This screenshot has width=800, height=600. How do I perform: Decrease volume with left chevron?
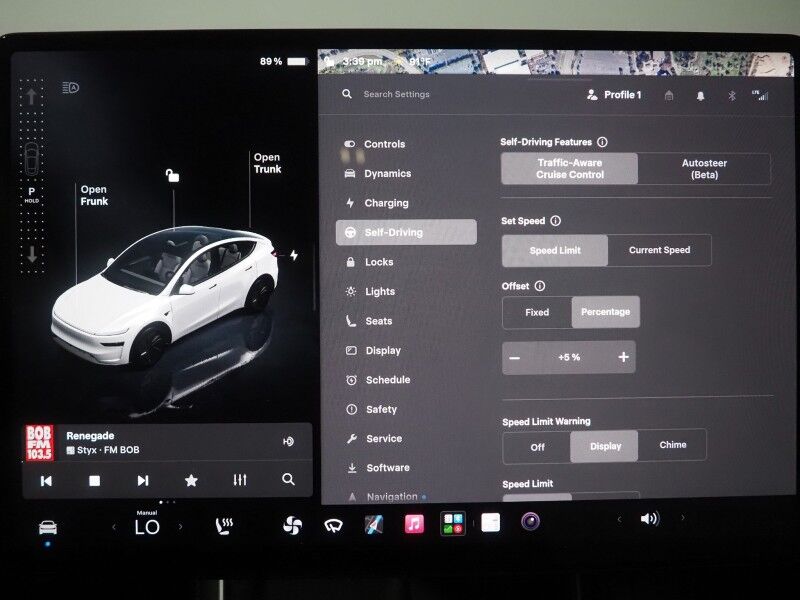[x=619, y=520]
